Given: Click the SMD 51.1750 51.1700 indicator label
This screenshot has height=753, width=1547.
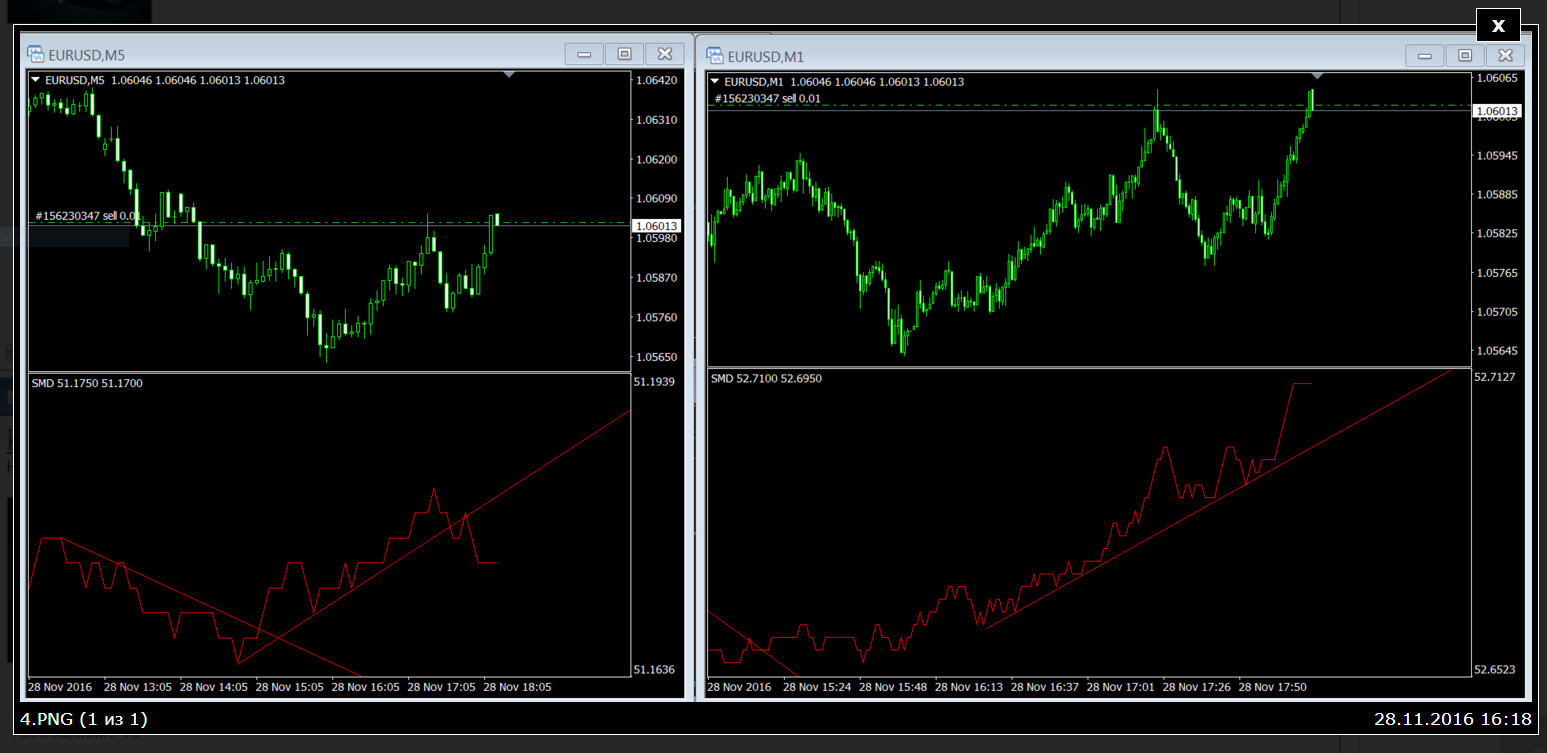Looking at the screenshot, I should pos(87,383).
